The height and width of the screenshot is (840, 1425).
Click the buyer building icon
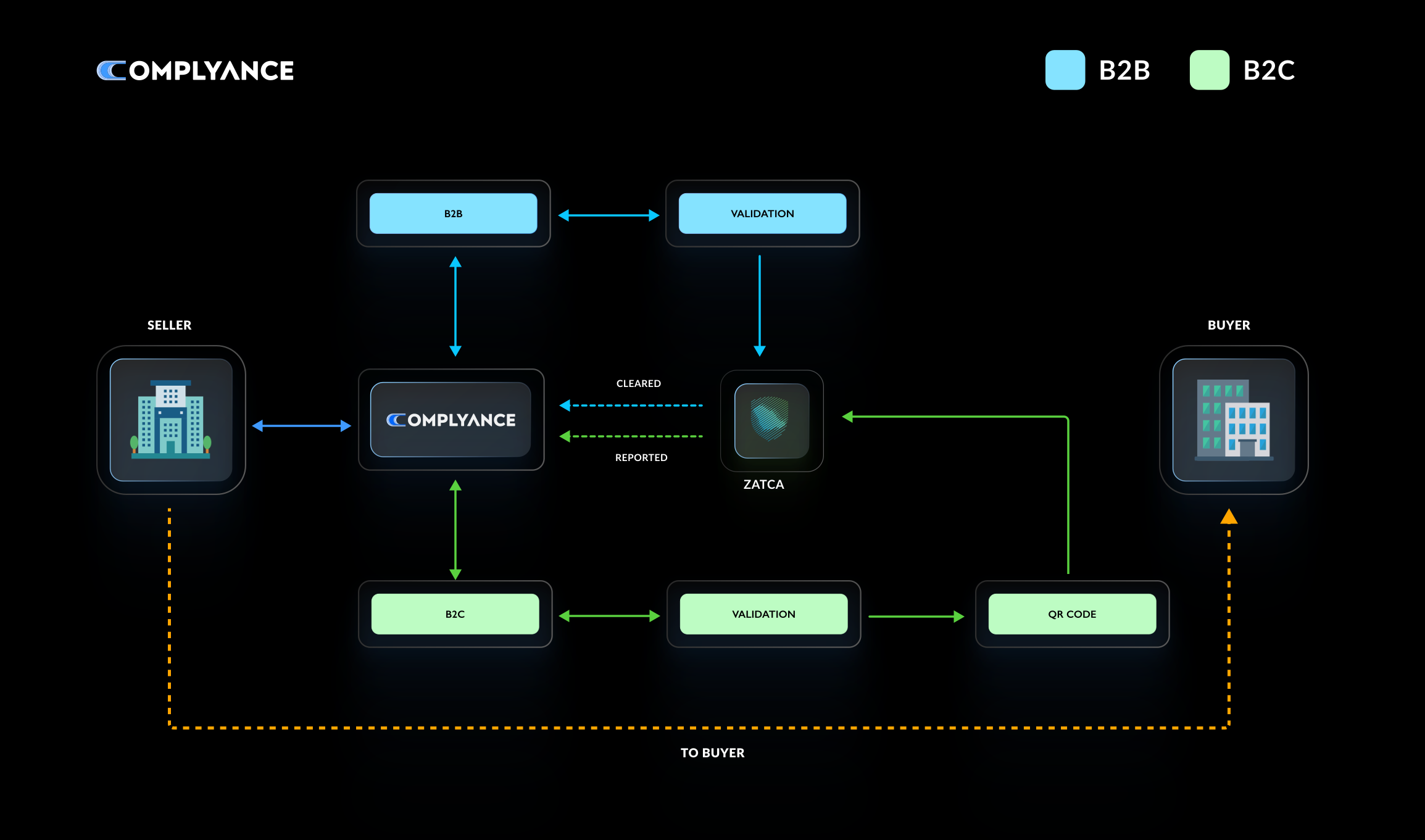(1234, 420)
